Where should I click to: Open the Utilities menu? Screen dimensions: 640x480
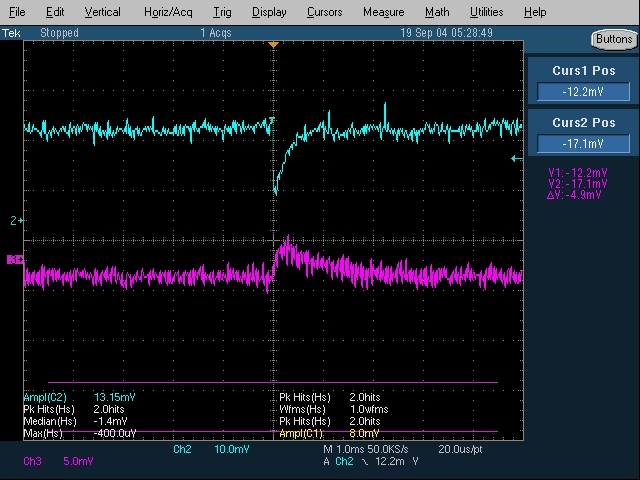pos(486,12)
